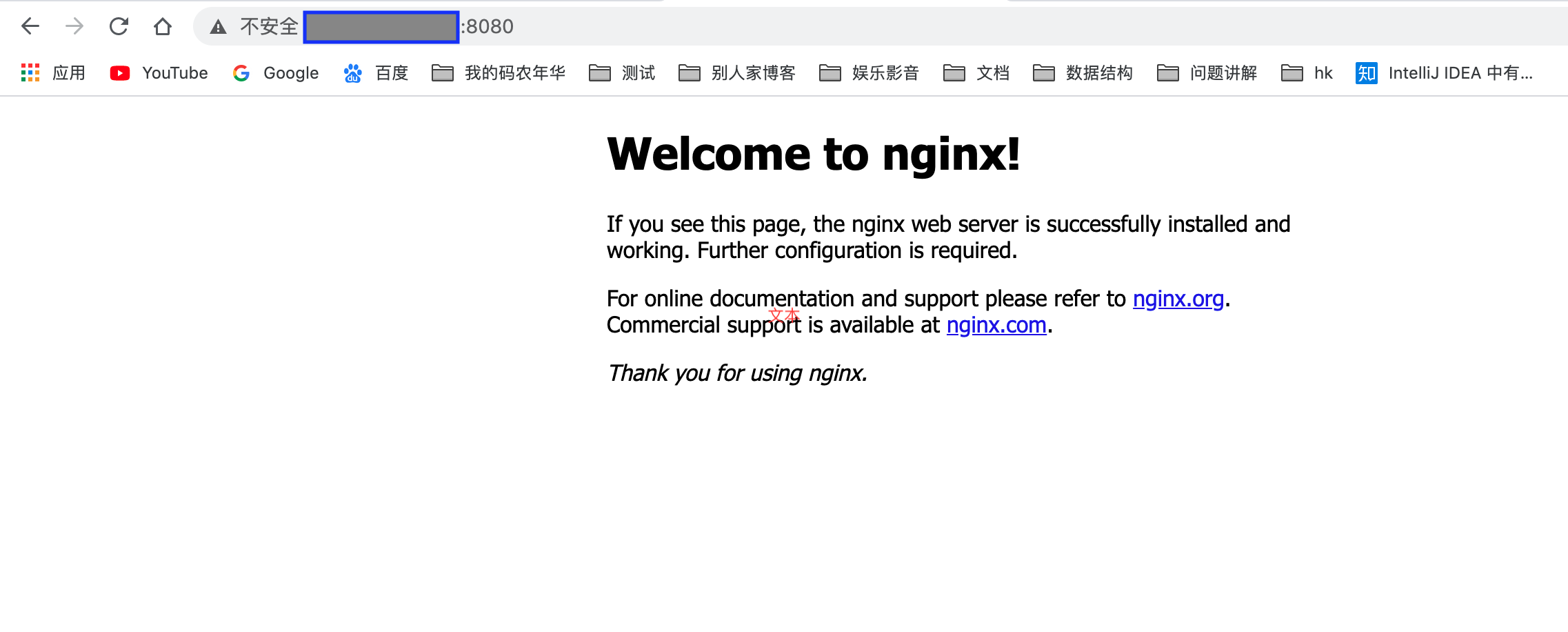The image size is (1568, 632).
Task: Click the browser Forward arrow
Action: [74, 26]
